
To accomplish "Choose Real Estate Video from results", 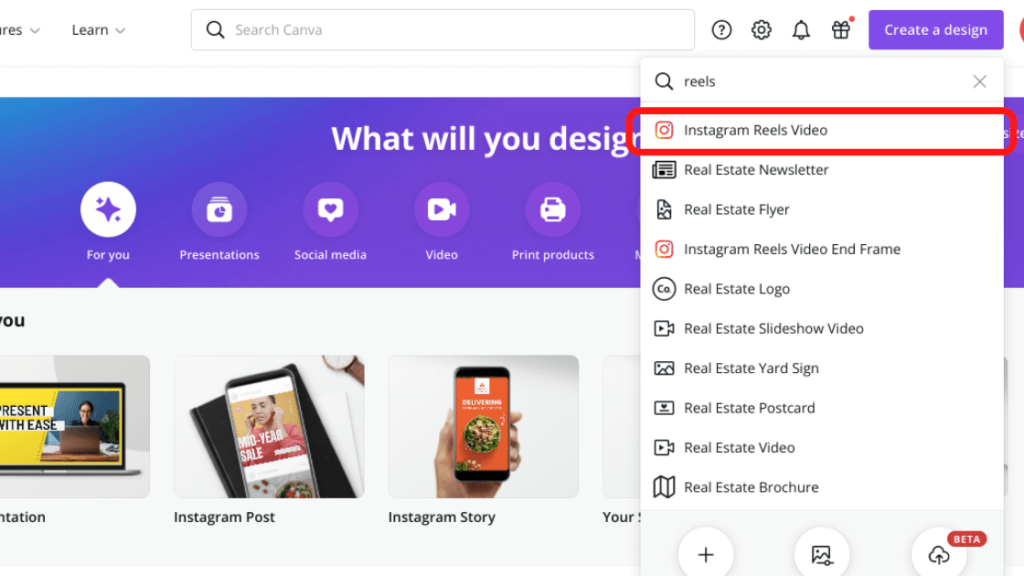I will click(822, 448).
